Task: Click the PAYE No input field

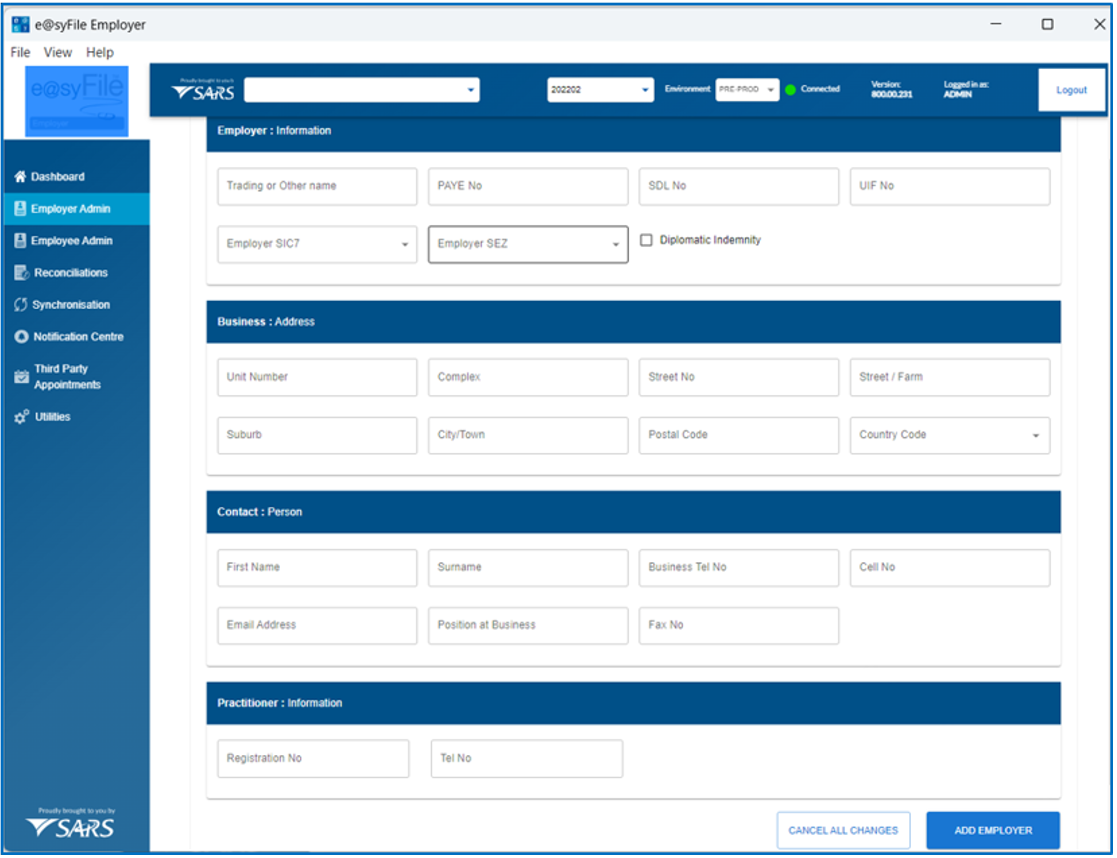Action: 528,186
